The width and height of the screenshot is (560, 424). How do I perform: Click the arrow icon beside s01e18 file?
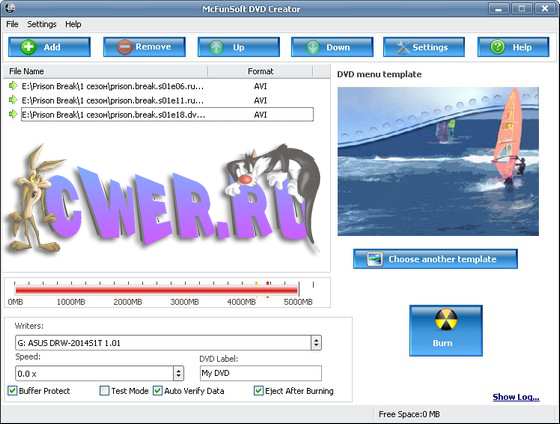tap(13, 114)
